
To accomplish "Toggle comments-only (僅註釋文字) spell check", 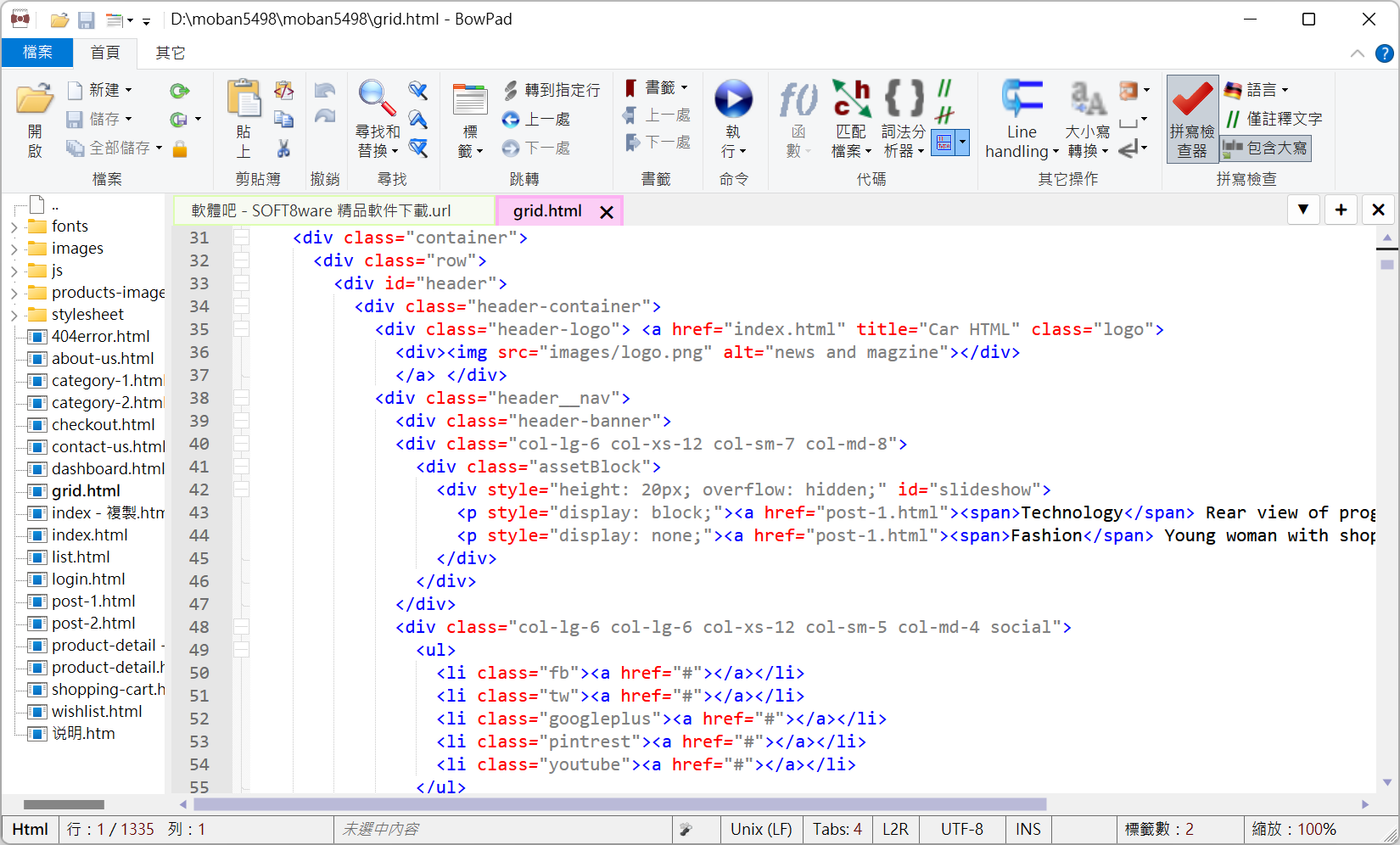I will click(x=1274, y=119).
